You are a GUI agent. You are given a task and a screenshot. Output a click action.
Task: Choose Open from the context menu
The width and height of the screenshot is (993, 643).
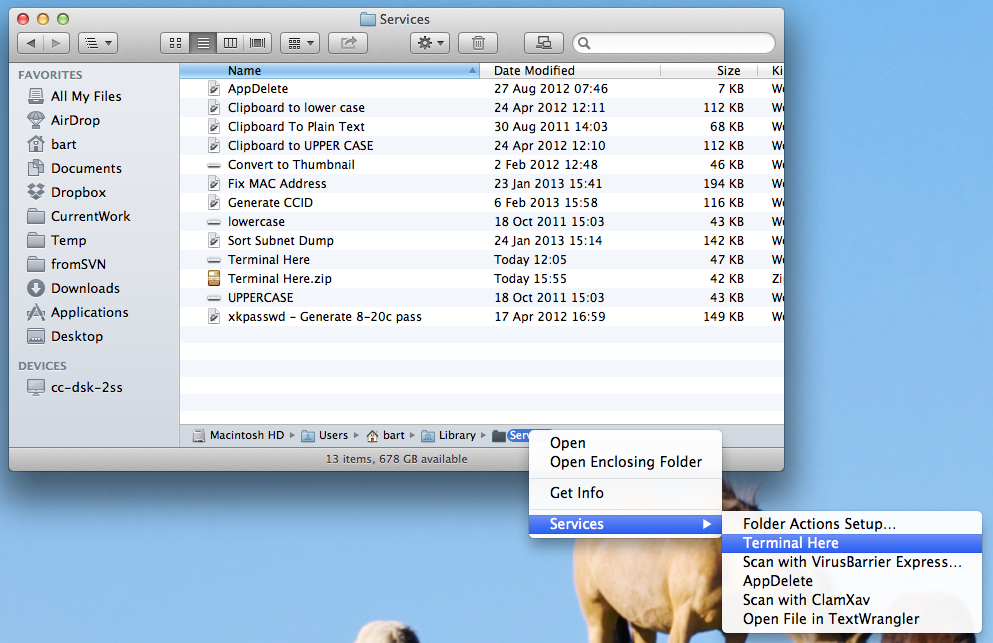(x=625, y=443)
